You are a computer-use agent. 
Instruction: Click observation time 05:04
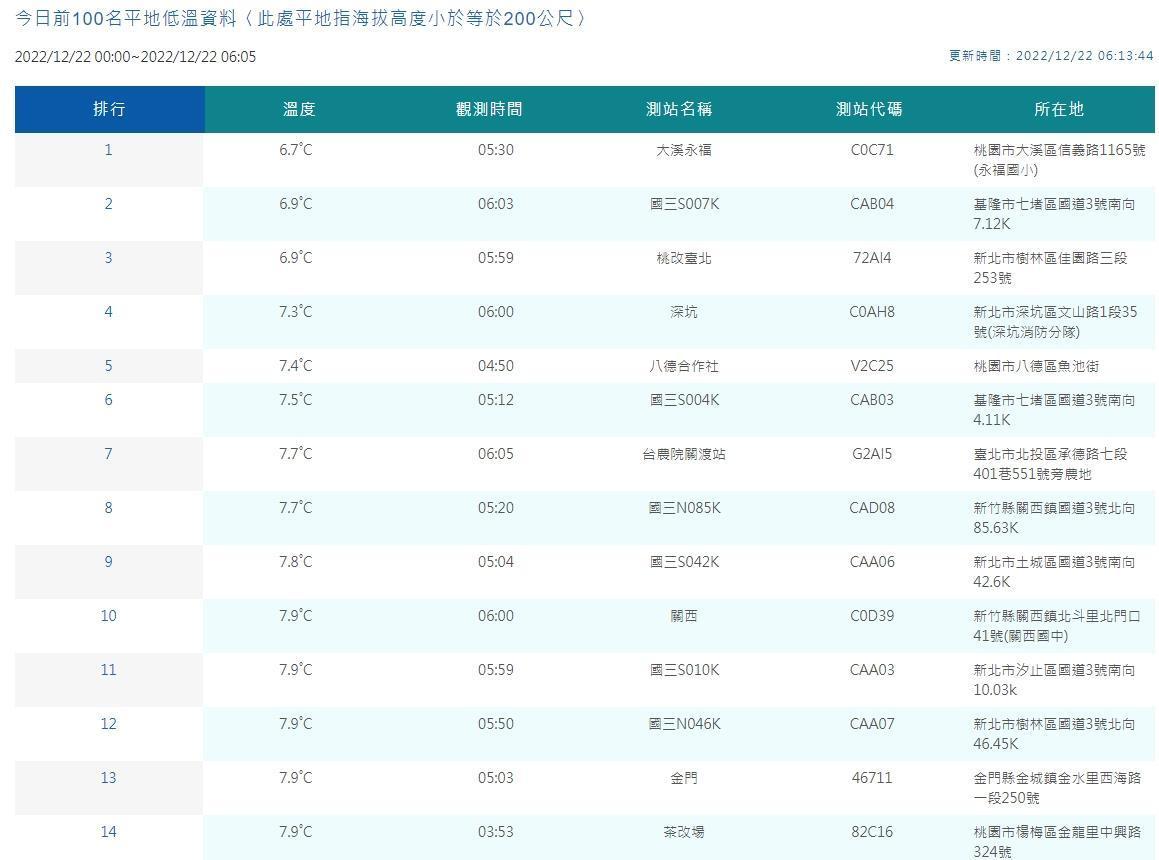coord(495,562)
